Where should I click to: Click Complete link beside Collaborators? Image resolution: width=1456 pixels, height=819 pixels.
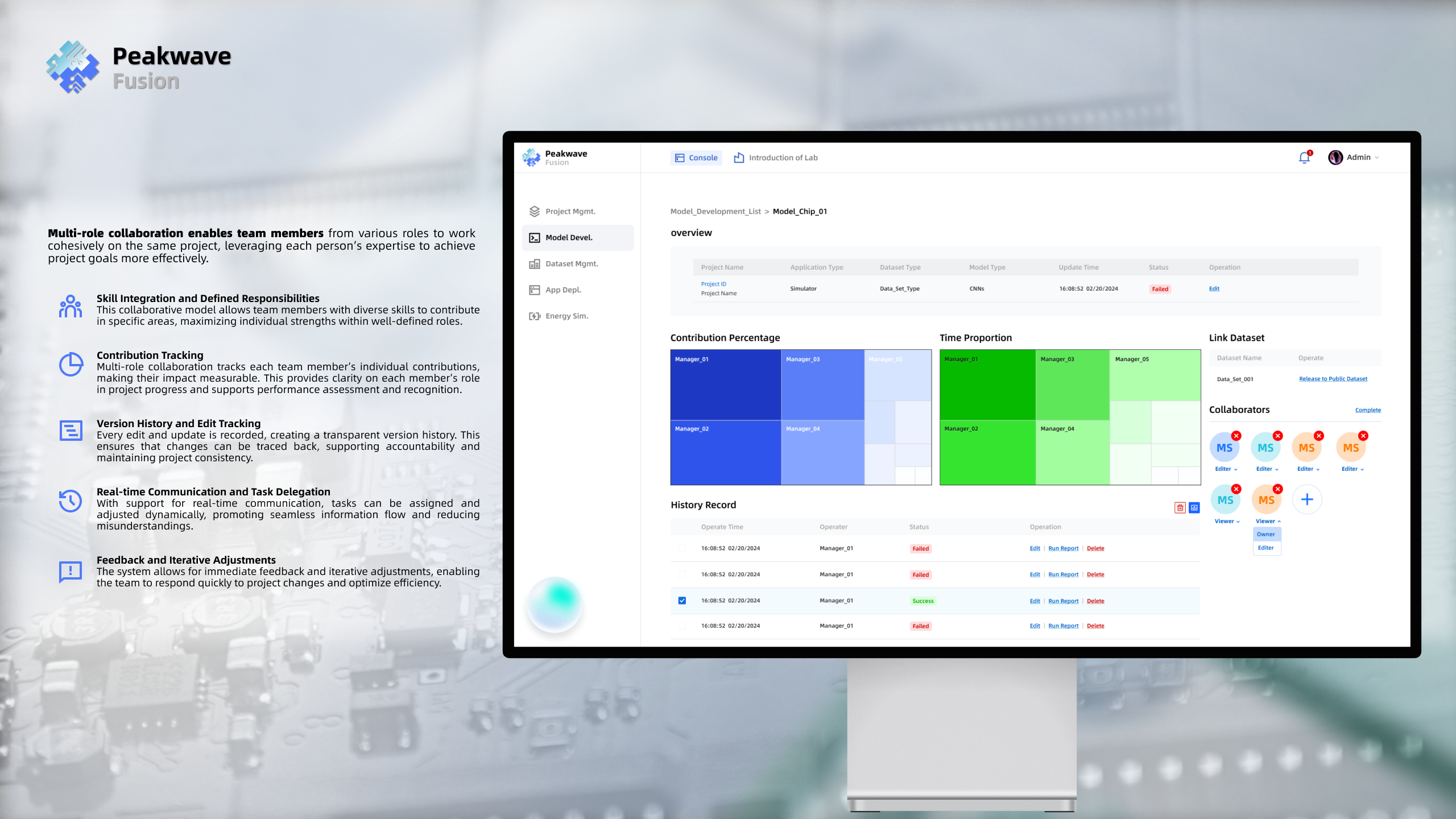(1367, 410)
